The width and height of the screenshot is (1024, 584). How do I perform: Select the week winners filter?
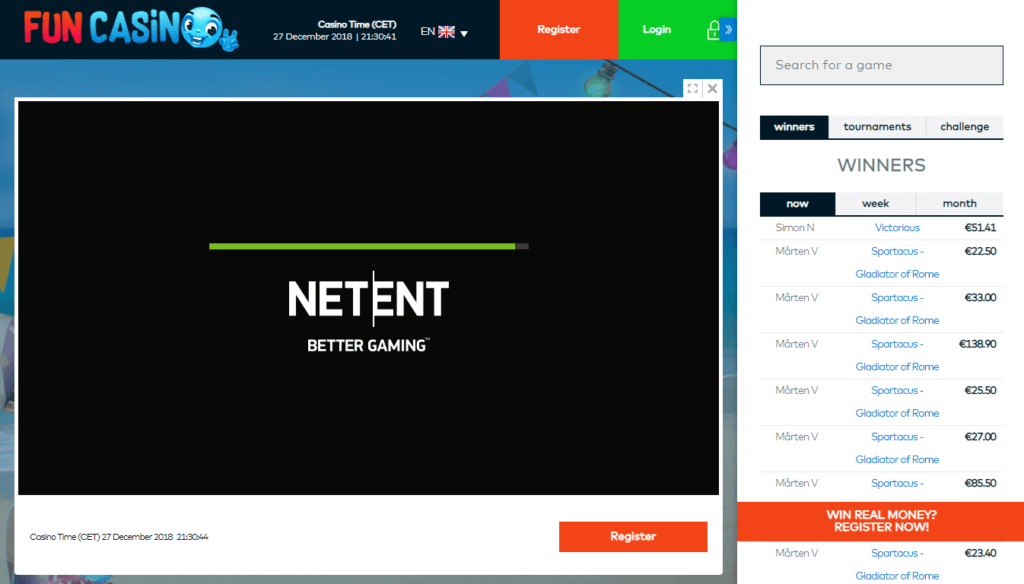(875, 204)
